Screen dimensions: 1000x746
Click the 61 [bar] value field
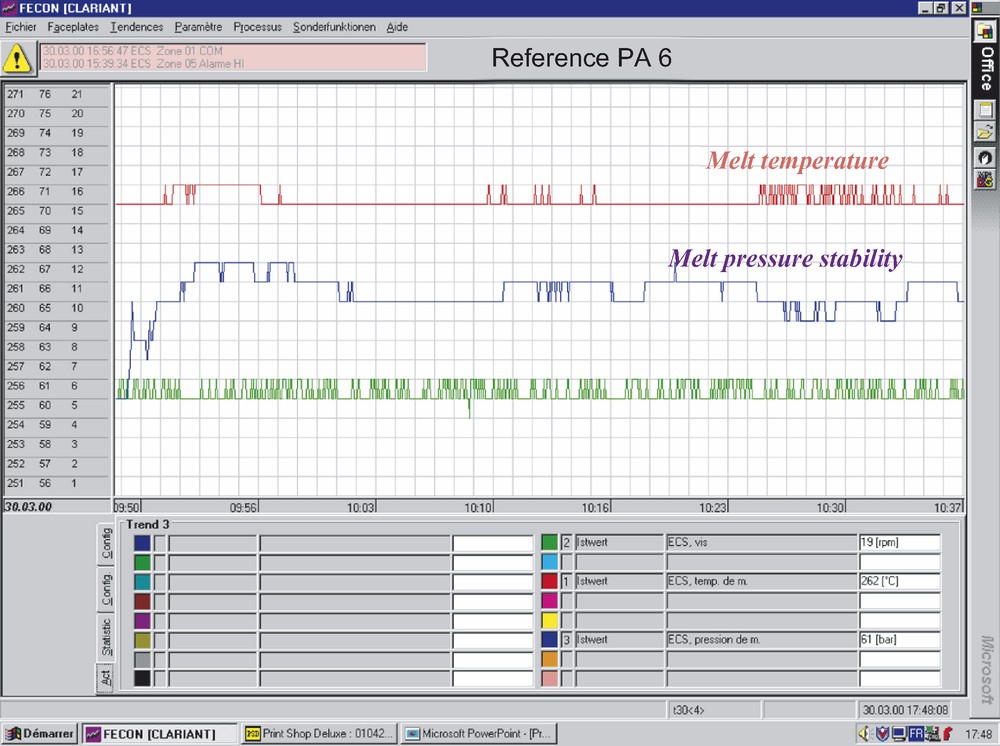tap(899, 639)
